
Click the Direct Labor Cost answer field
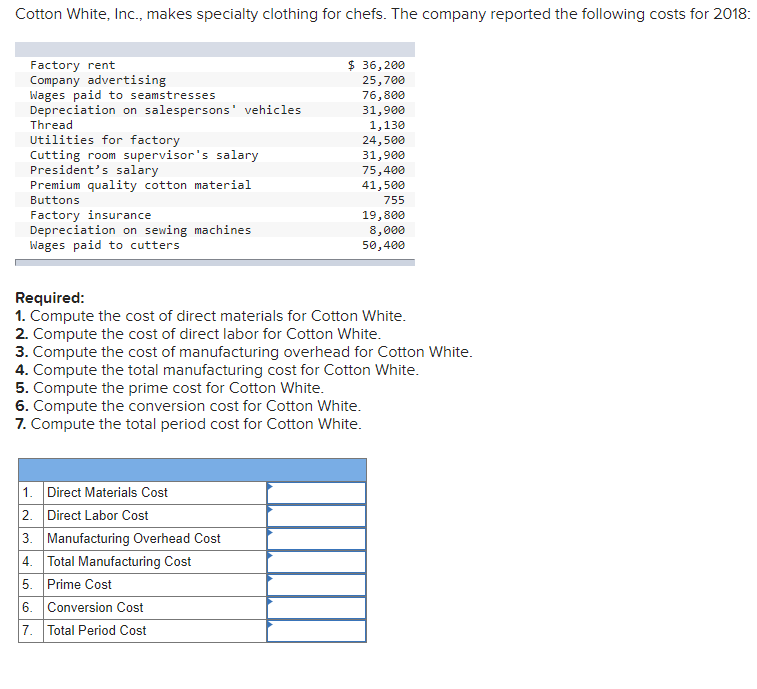316,516
